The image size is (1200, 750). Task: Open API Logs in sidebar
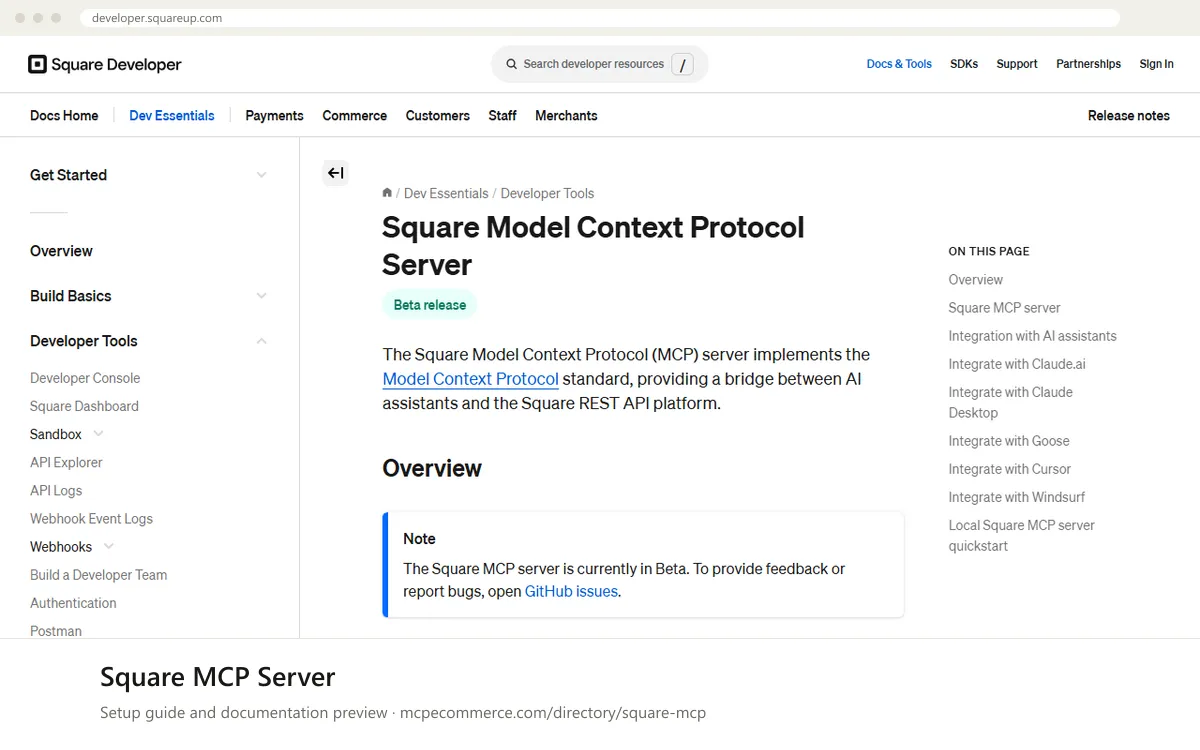tap(56, 490)
